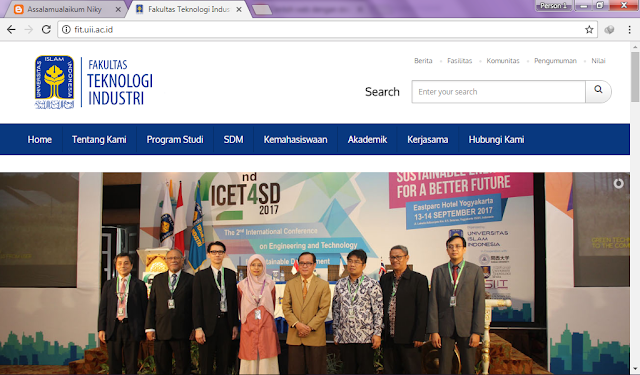Click the Fakultas Teknologi Industri title text
The width and height of the screenshot is (640, 375).
120,82
